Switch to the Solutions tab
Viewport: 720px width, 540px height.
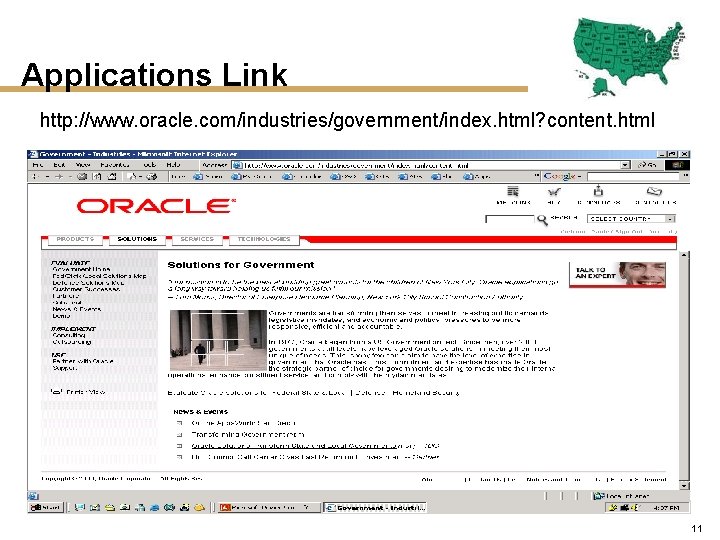coord(137,239)
